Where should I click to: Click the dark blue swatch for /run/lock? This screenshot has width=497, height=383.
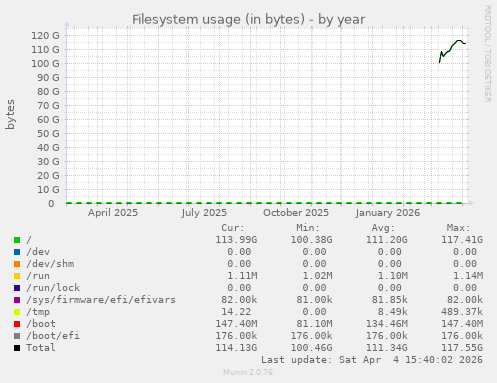17,288
